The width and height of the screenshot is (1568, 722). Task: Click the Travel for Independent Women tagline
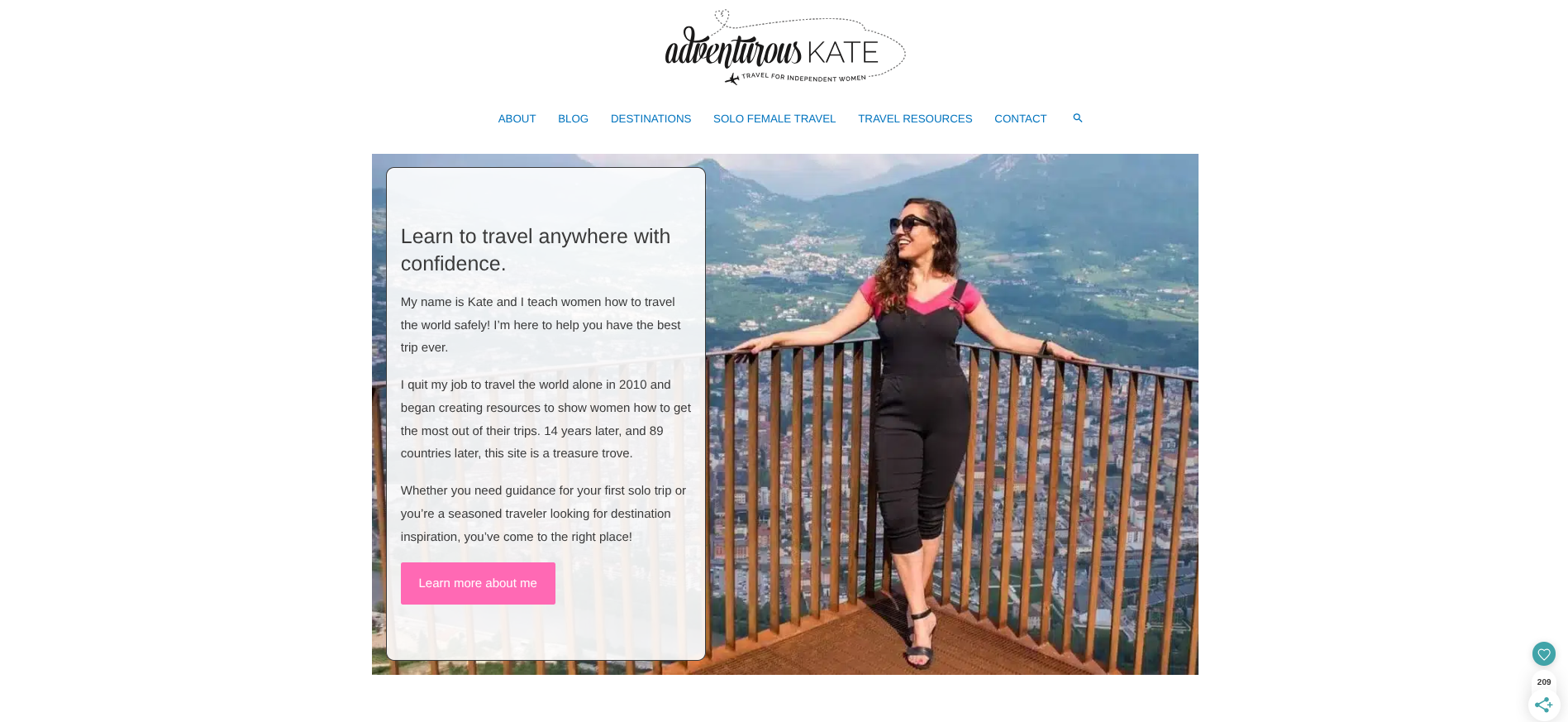803,78
